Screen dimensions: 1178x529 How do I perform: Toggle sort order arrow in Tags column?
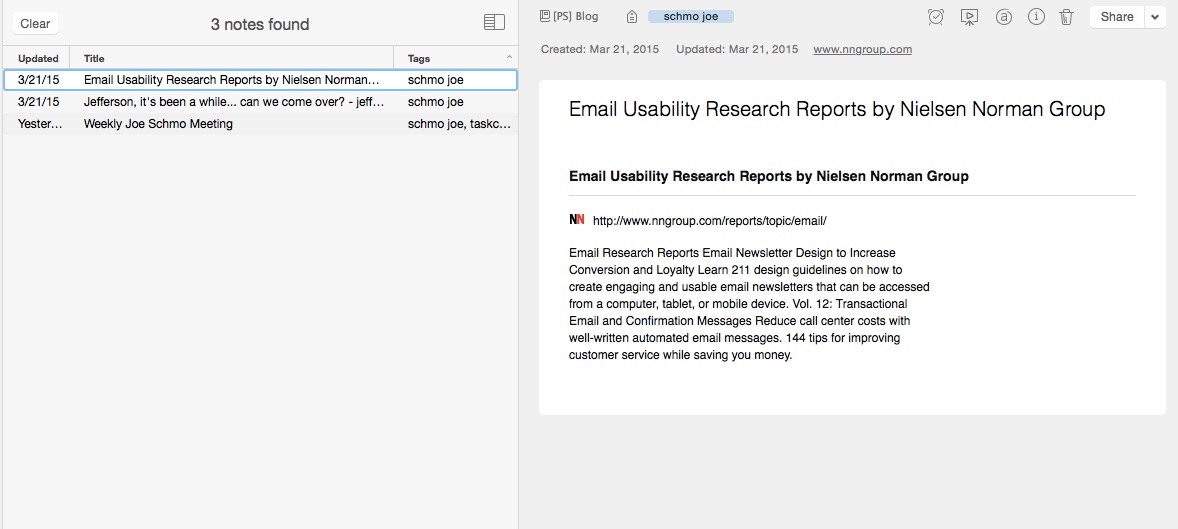tap(509, 57)
